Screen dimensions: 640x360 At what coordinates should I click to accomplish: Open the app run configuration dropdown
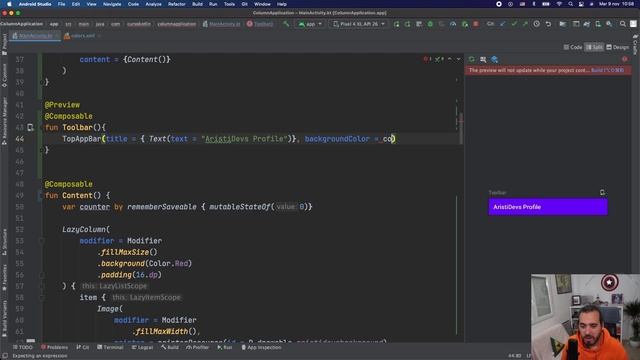(x=310, y=24)
